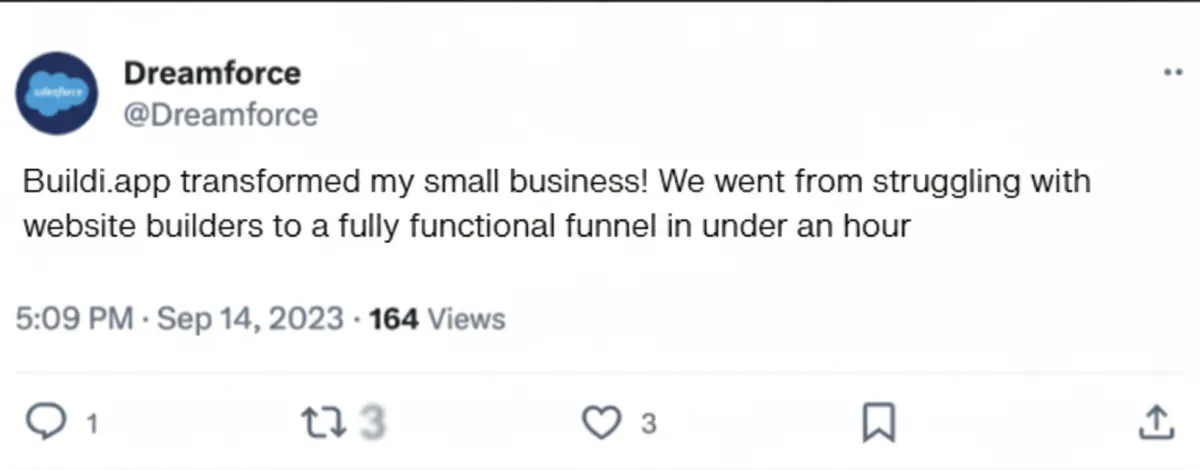Click the Dreamforce display name

212,73
